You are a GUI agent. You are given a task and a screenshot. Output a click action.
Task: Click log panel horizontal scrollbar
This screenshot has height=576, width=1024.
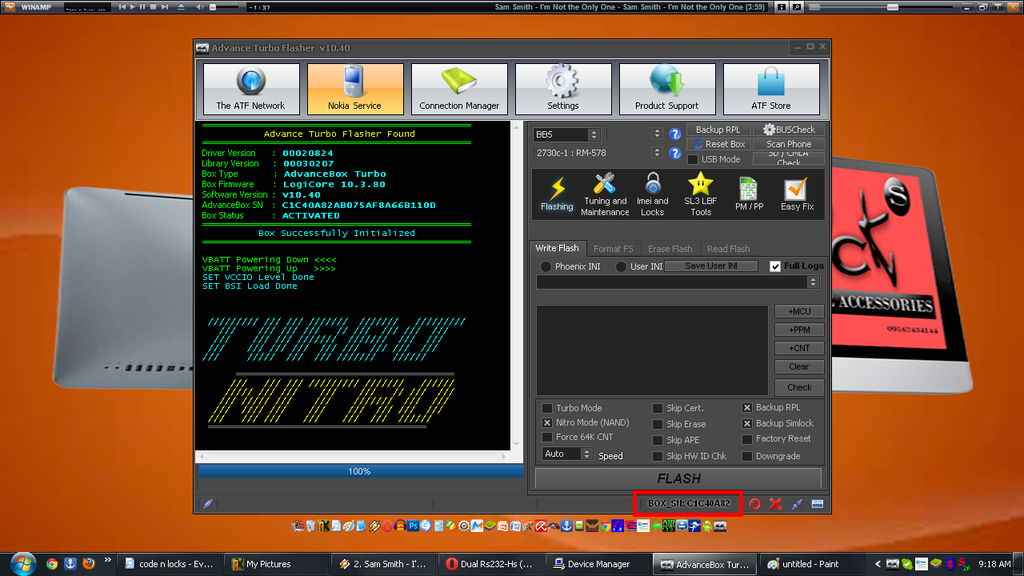pos(353,456)
